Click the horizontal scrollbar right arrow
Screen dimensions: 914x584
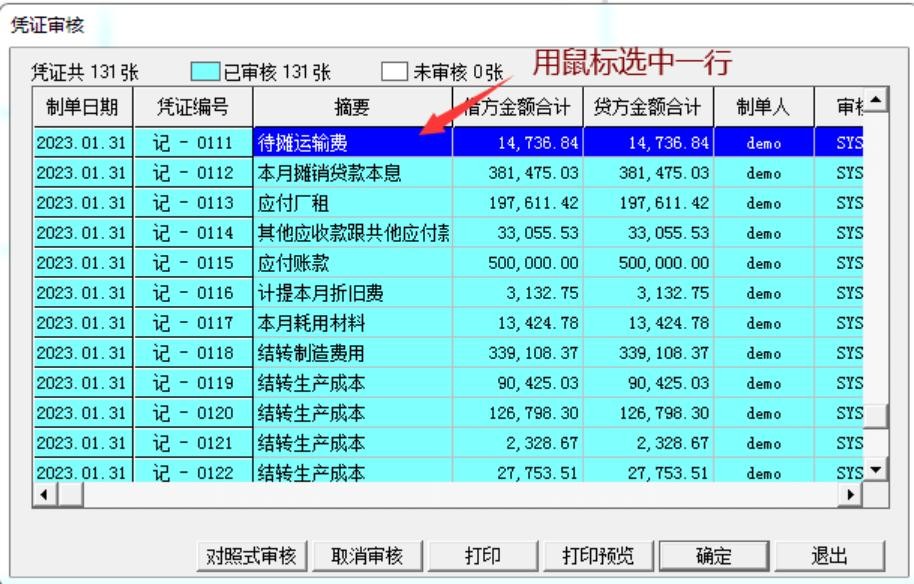850,495
